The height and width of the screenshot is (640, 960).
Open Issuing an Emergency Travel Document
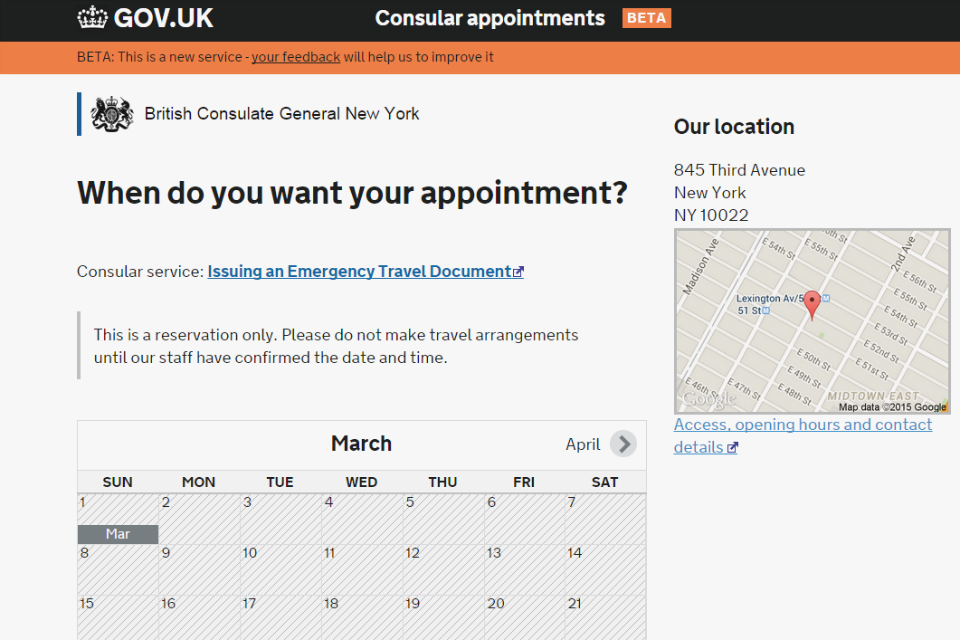361,270
